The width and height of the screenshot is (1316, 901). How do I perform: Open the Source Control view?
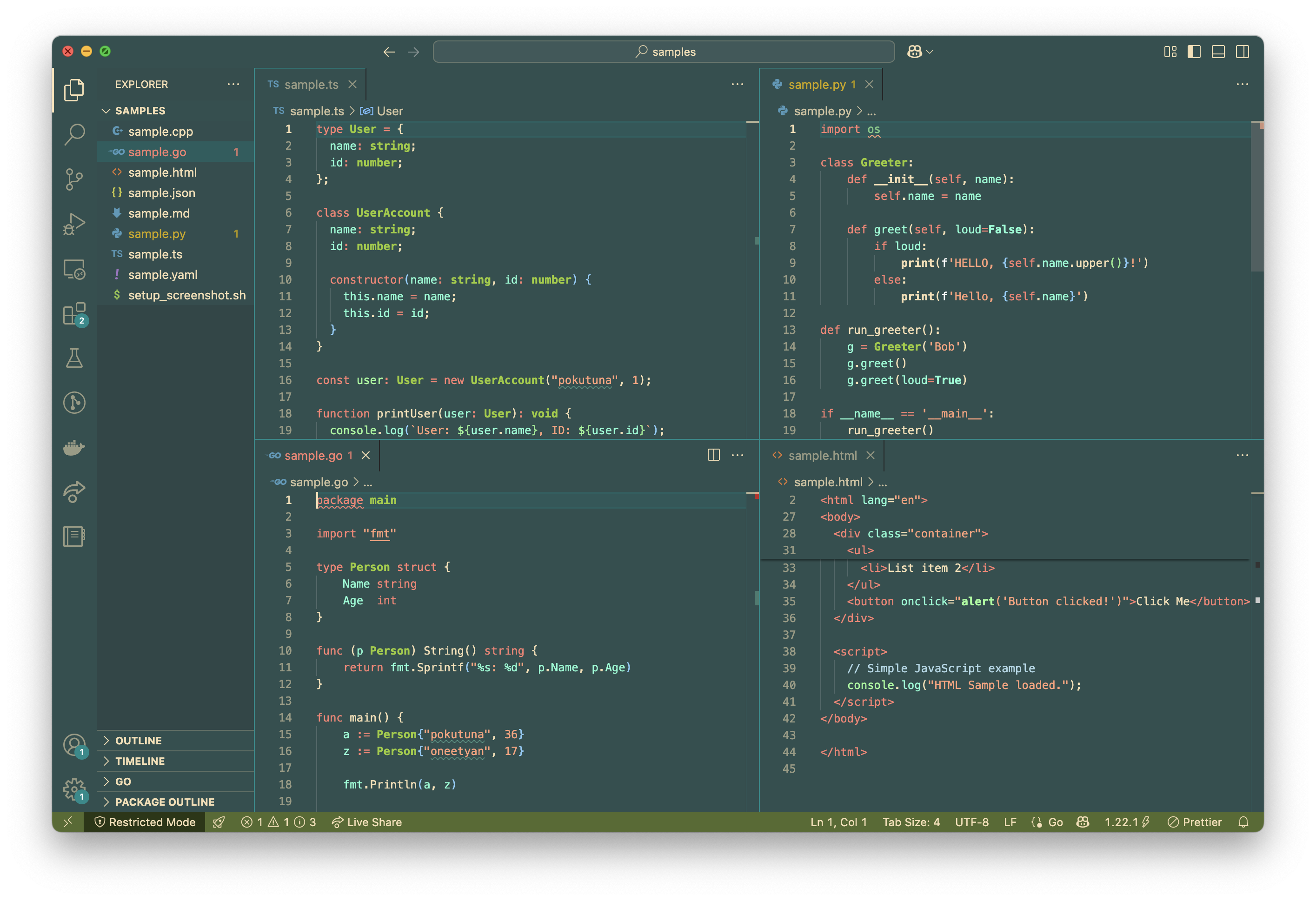74,179
